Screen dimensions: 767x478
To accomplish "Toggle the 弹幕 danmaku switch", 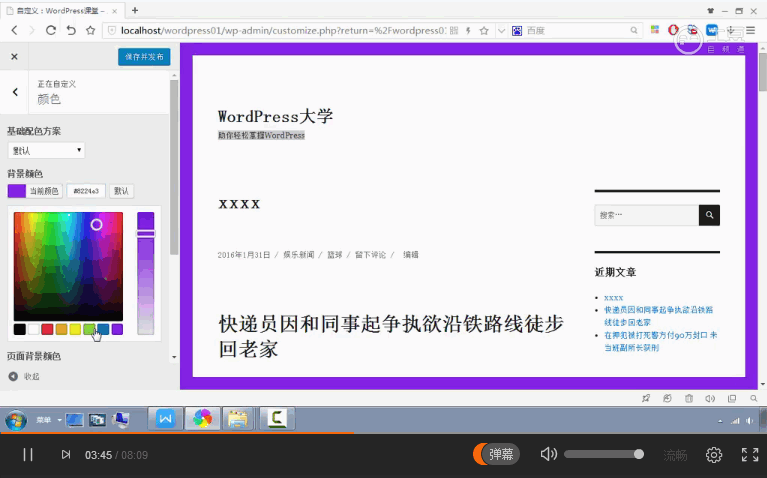I will [496, 454].
